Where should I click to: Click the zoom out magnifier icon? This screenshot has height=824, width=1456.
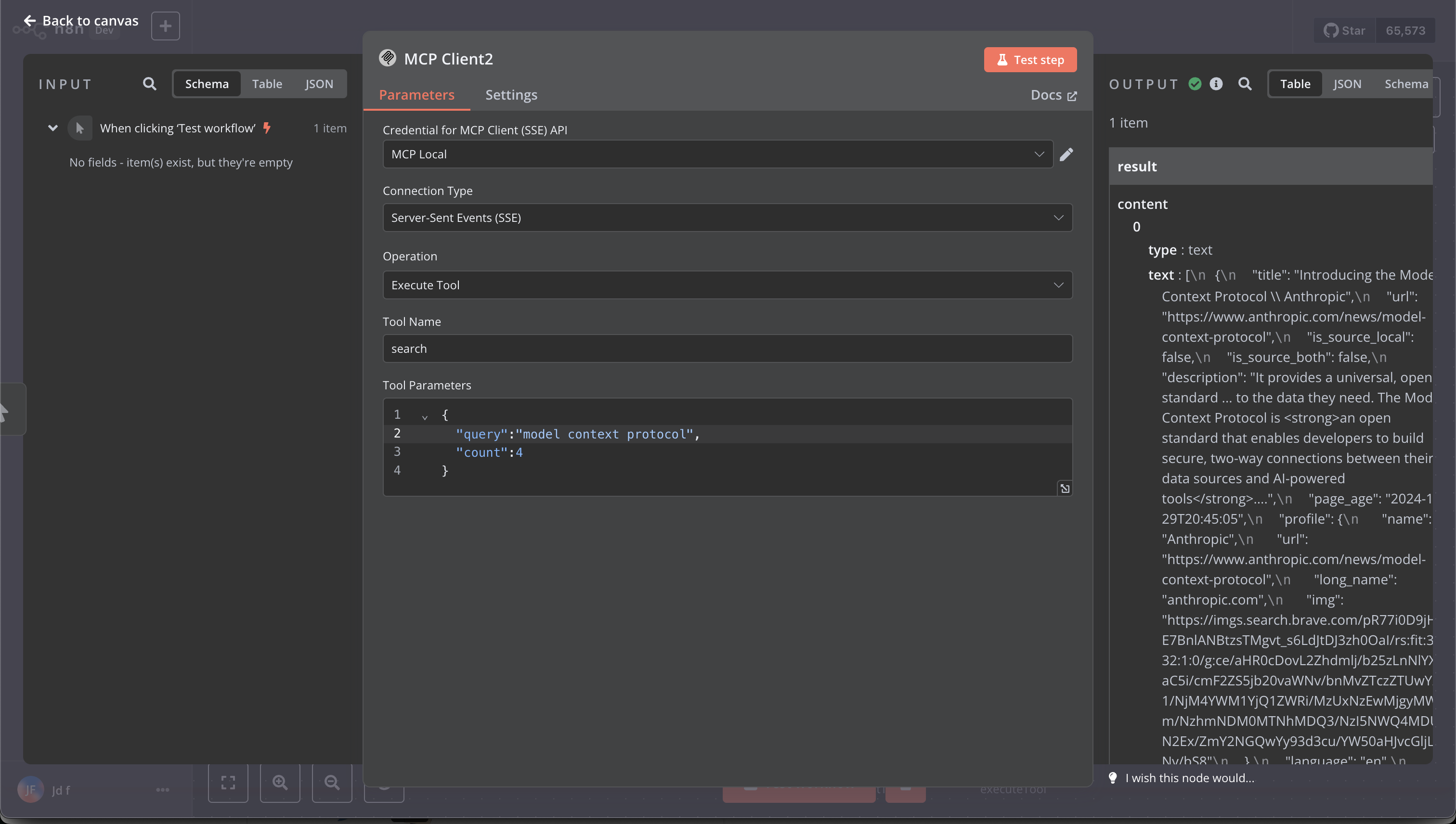pyautogui.click(x=332, y=783)
